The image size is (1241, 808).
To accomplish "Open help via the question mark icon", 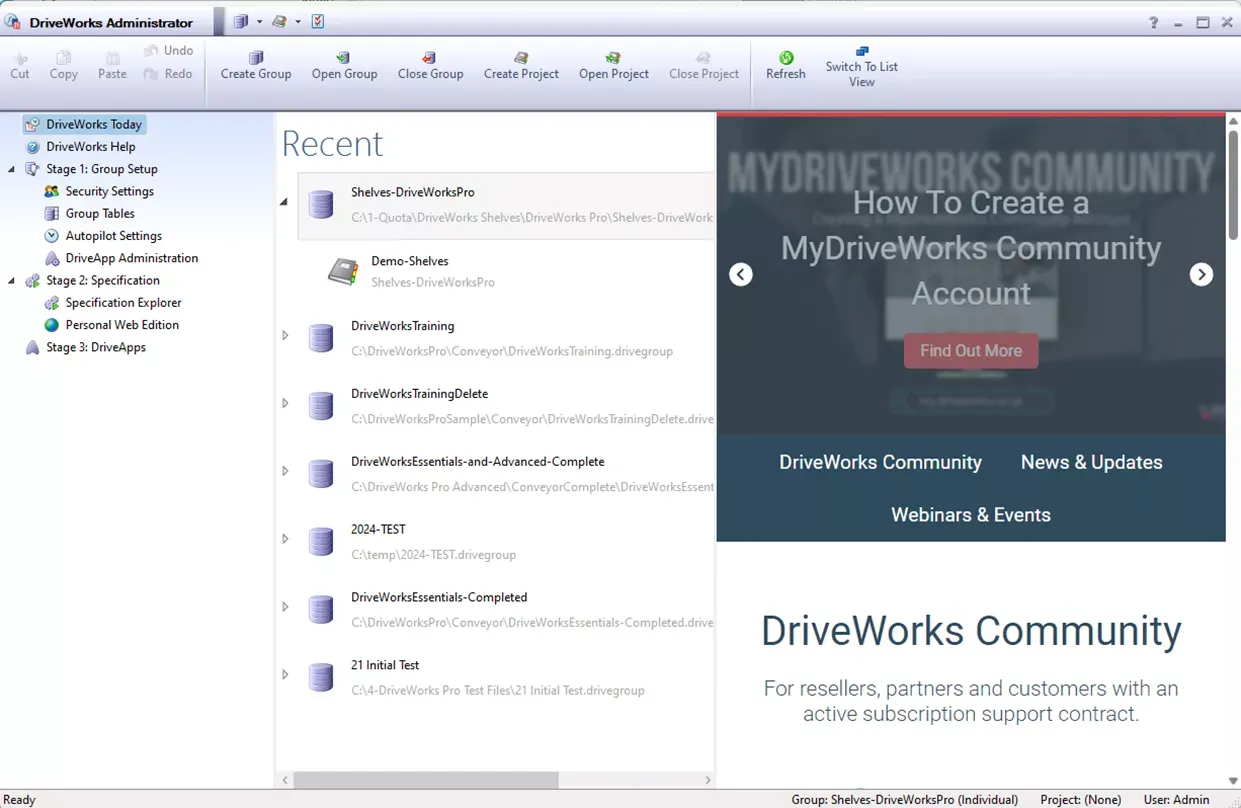I will pos(1153,22).
